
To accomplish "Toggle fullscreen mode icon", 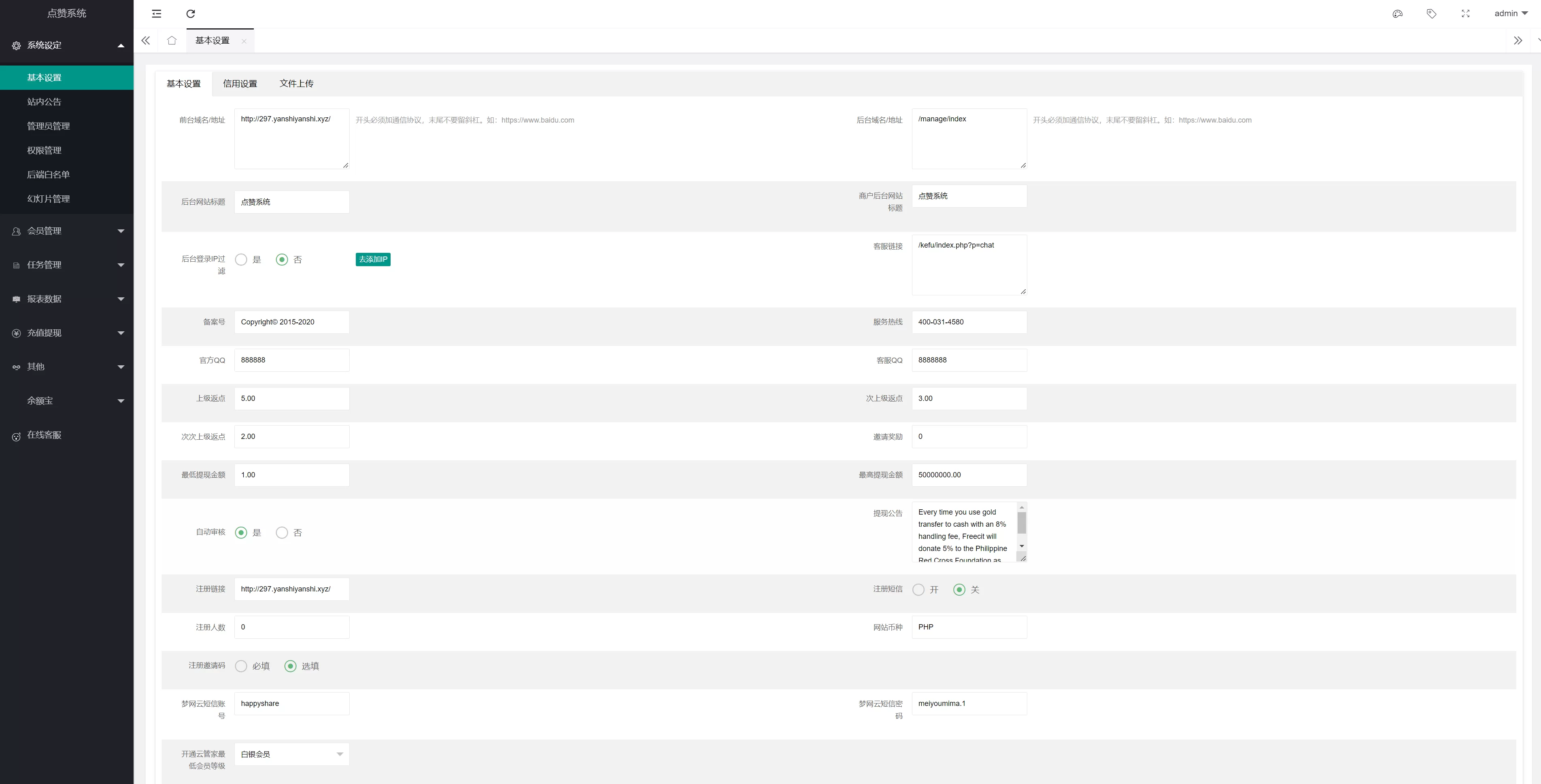I will coord(1466,14).
